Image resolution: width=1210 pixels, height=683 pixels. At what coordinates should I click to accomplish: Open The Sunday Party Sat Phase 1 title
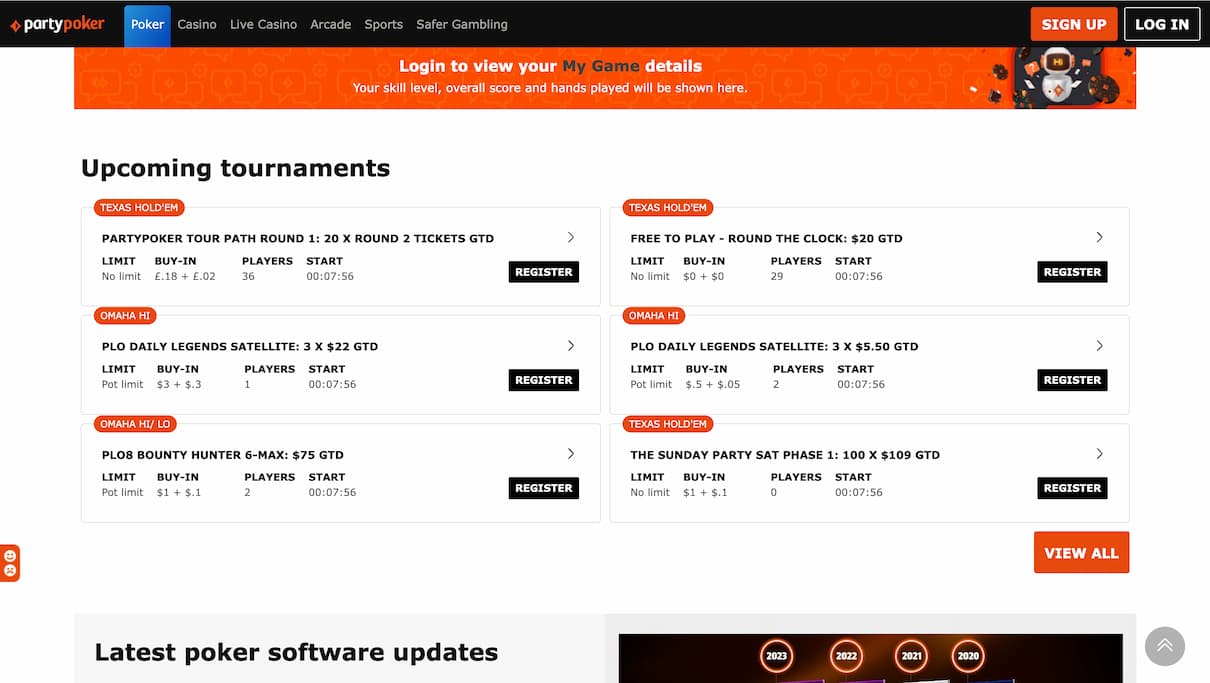(x=785, y=455)
